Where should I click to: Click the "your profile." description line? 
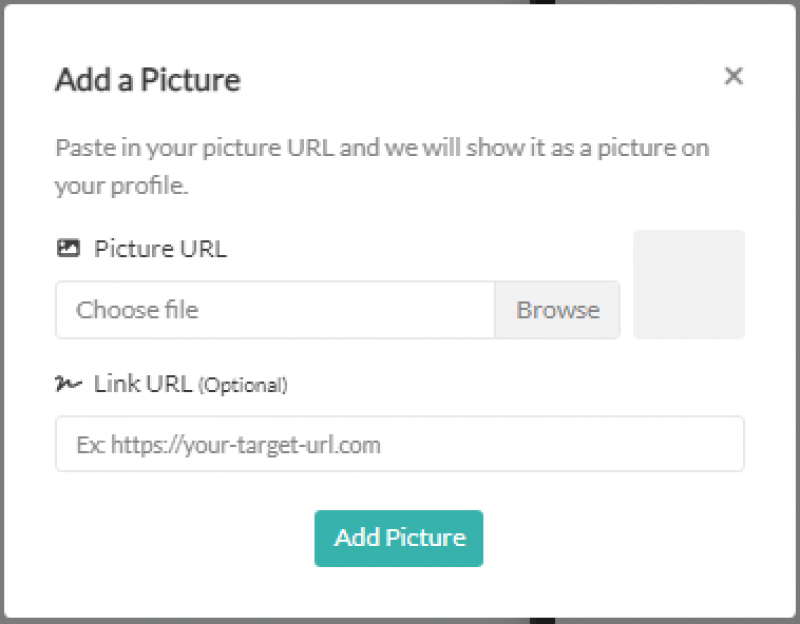pos(122,186)
